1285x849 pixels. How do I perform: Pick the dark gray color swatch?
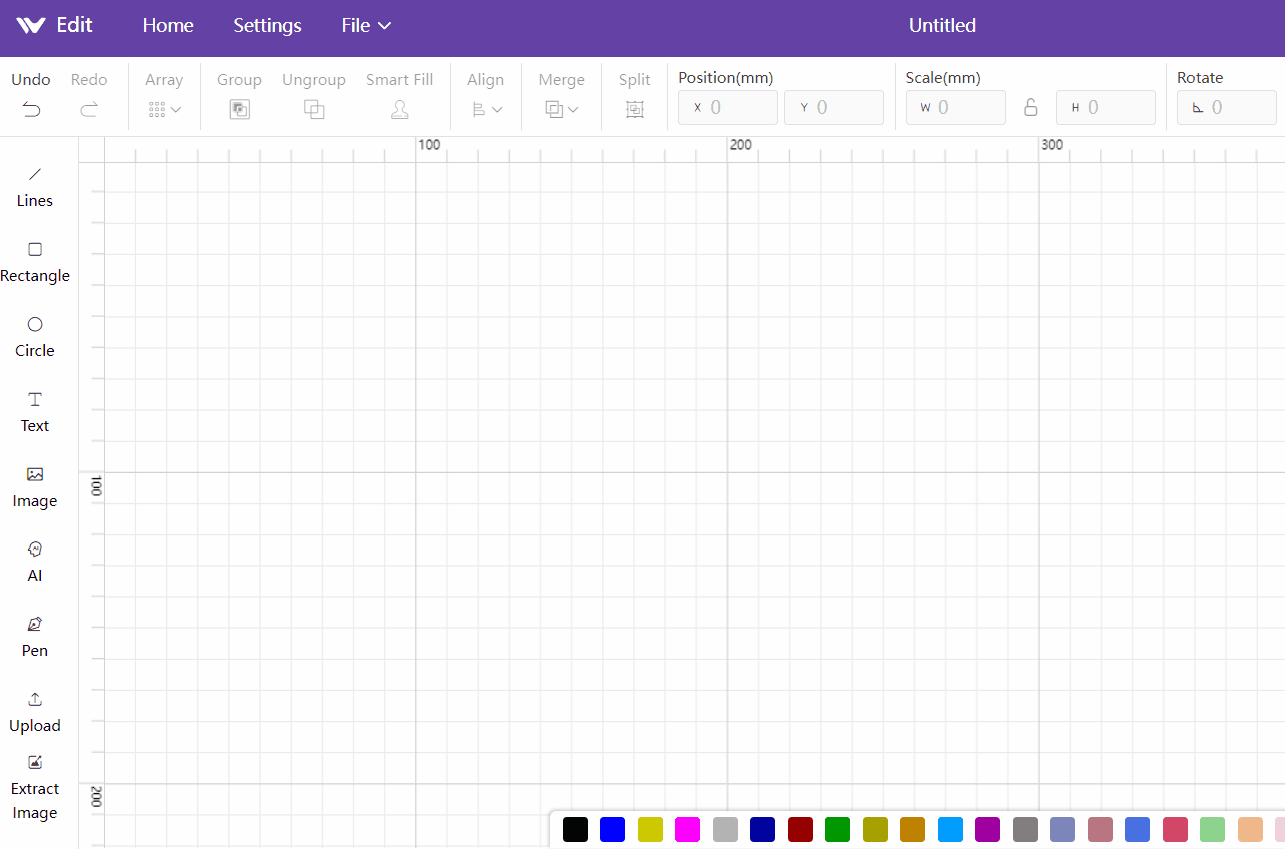coord(1025,829)
